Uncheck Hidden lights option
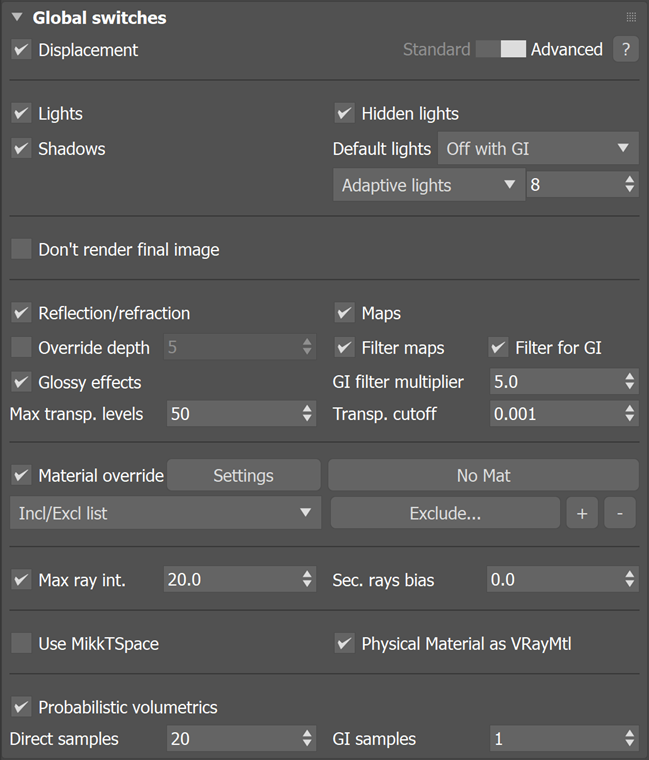The height and width of the screenshot is (760, 649). tap(344, 114)
